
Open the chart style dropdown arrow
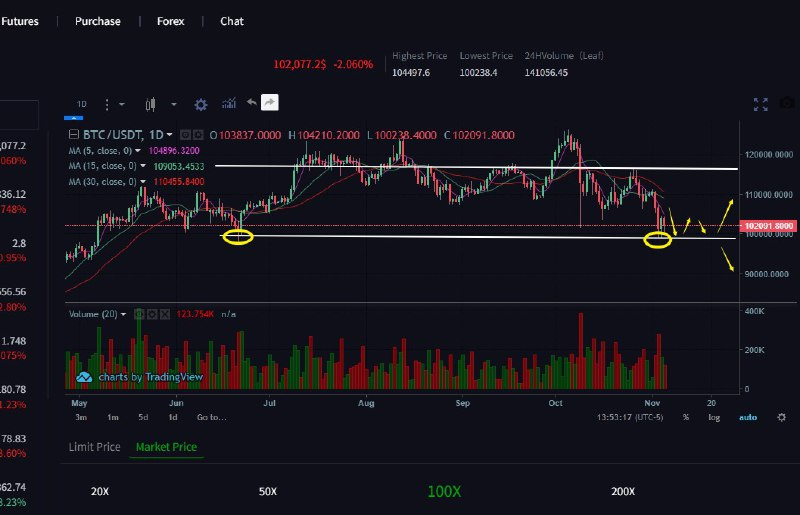pos(173,104)
